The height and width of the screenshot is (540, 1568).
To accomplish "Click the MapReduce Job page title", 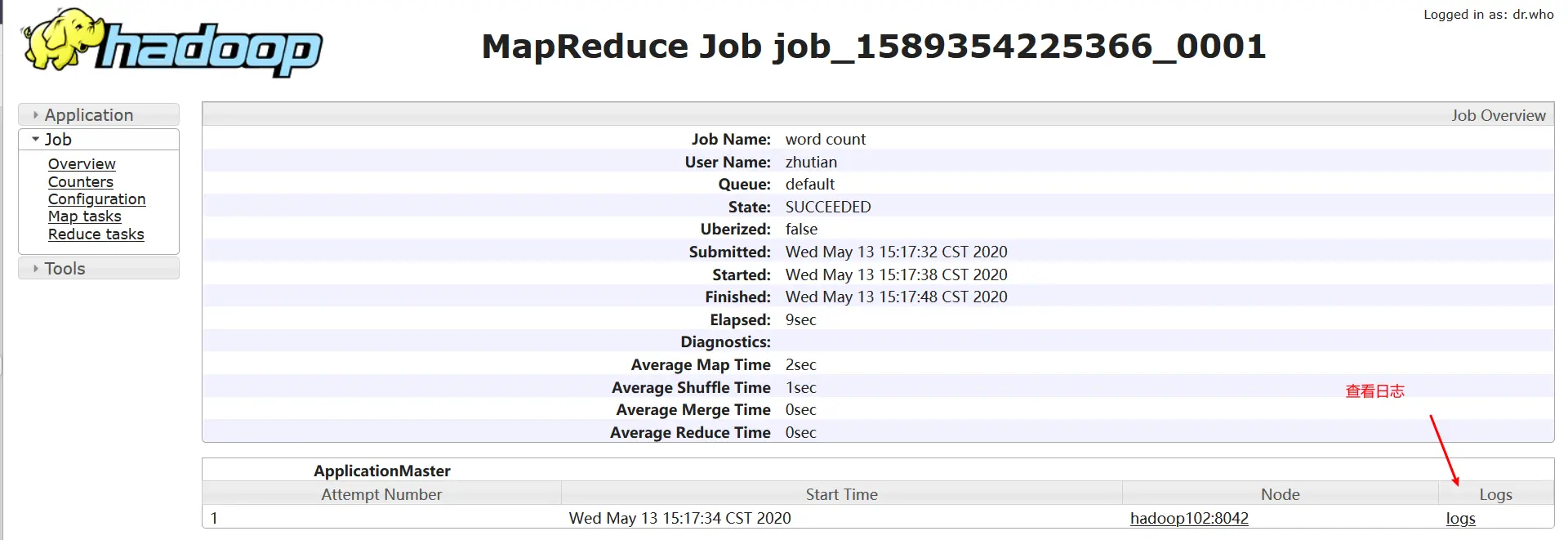I will click(874, 46).
